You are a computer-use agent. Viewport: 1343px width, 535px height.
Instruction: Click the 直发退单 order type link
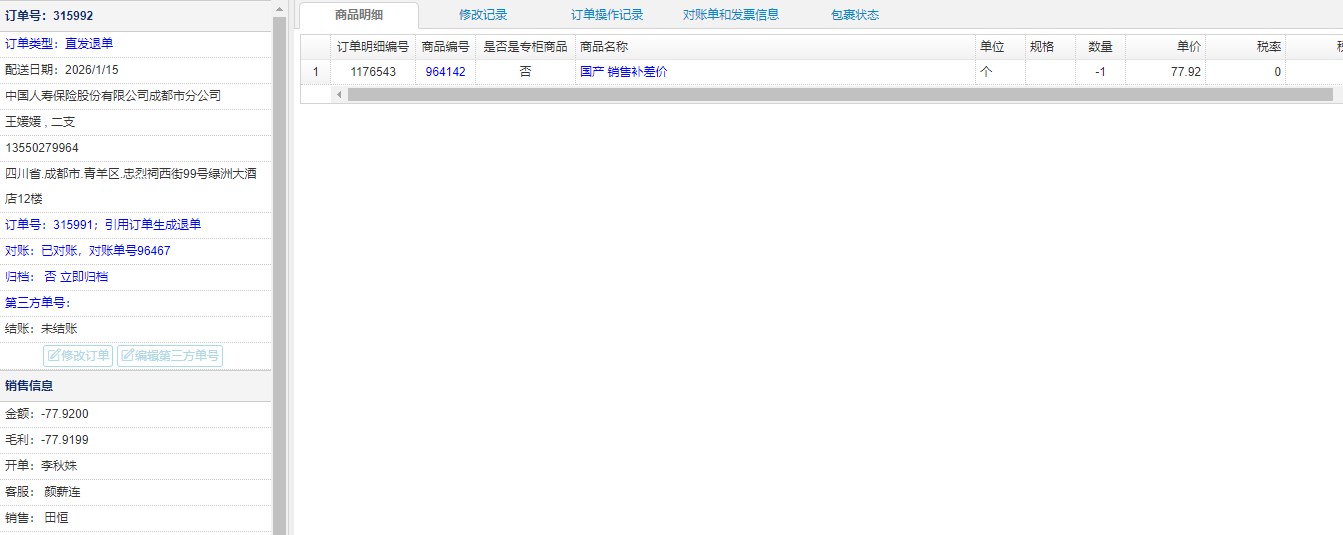(x=89, y=43)
